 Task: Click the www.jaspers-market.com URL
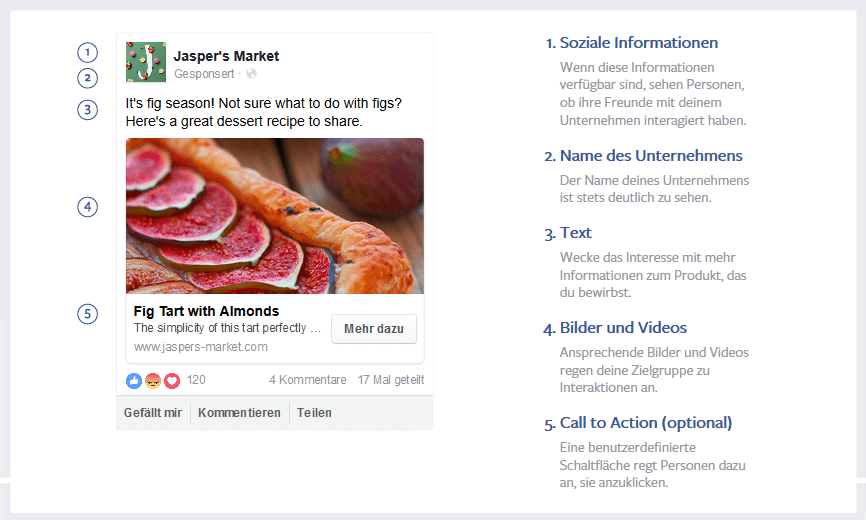(201, 347)
